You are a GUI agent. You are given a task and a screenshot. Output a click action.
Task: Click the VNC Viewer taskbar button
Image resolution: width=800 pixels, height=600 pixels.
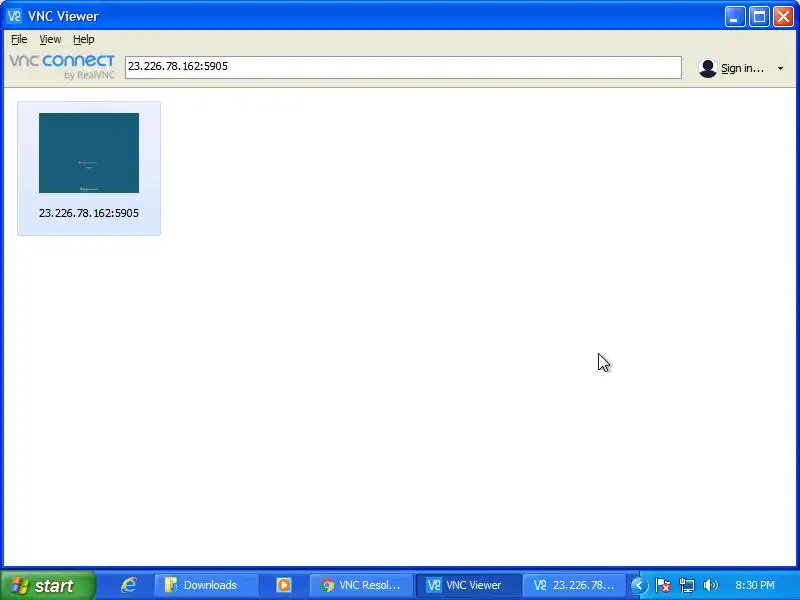[x=468, y=585]
